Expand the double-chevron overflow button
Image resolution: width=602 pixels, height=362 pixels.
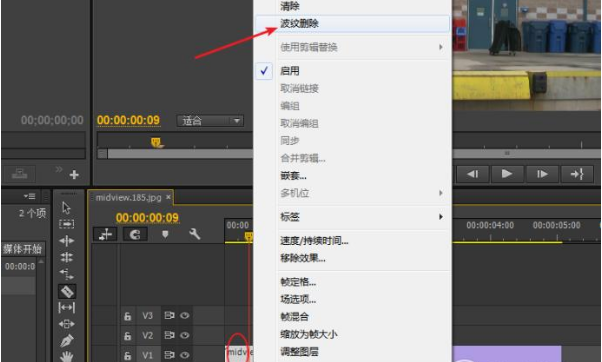coord(58,169)
